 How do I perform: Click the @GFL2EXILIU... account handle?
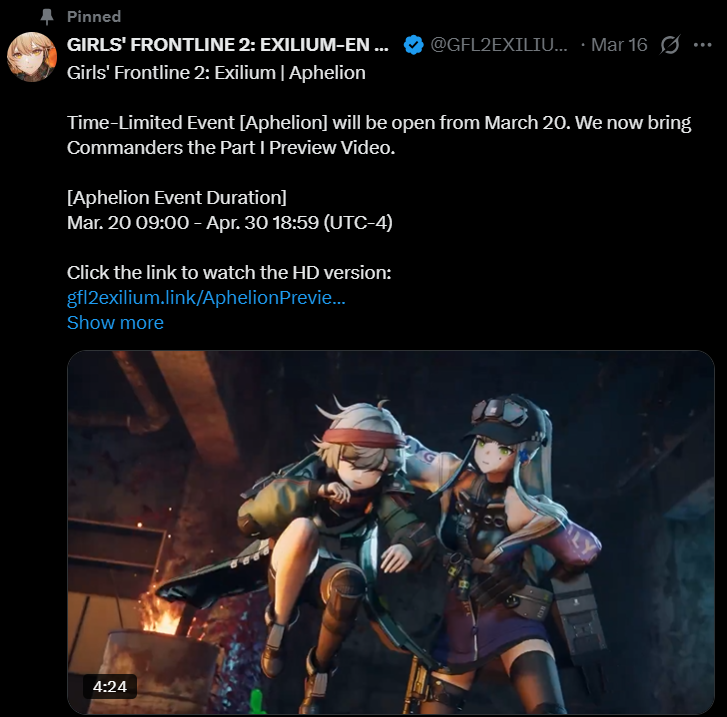point(499,45)
